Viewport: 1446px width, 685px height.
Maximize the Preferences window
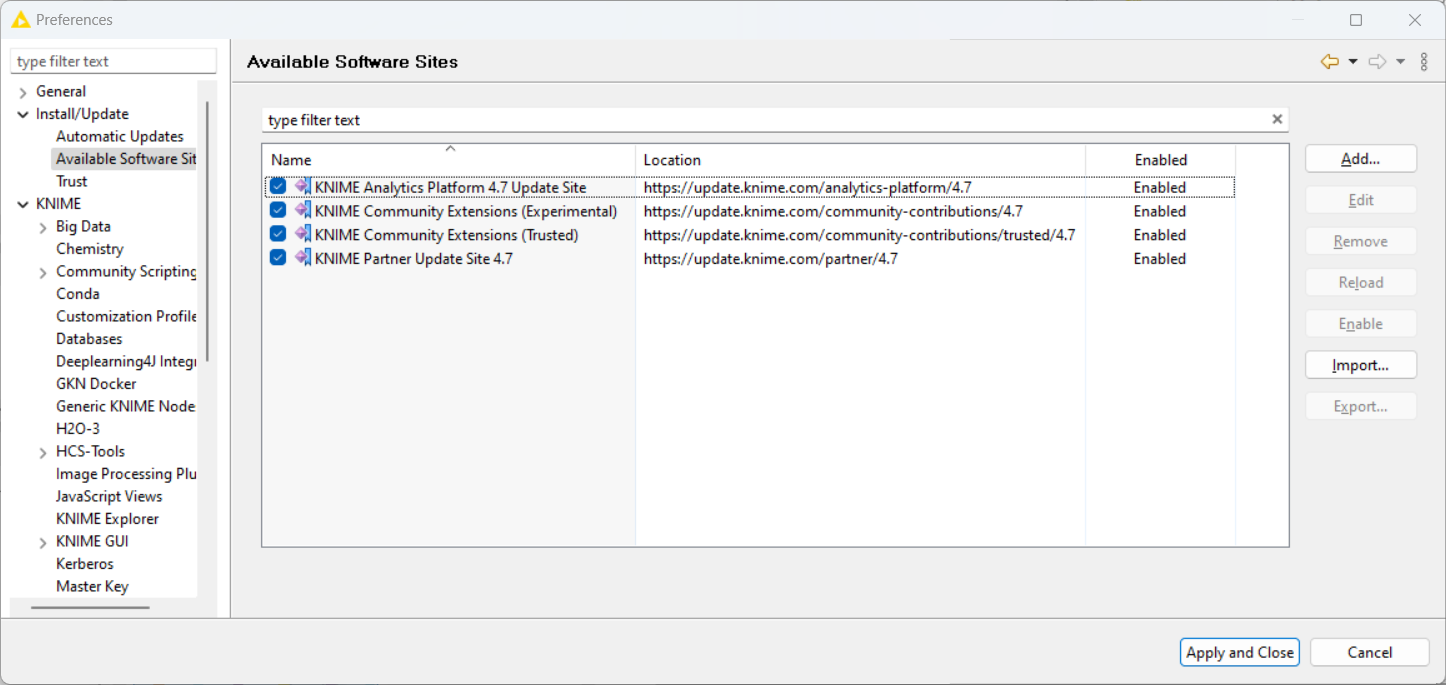(1356, 20)
